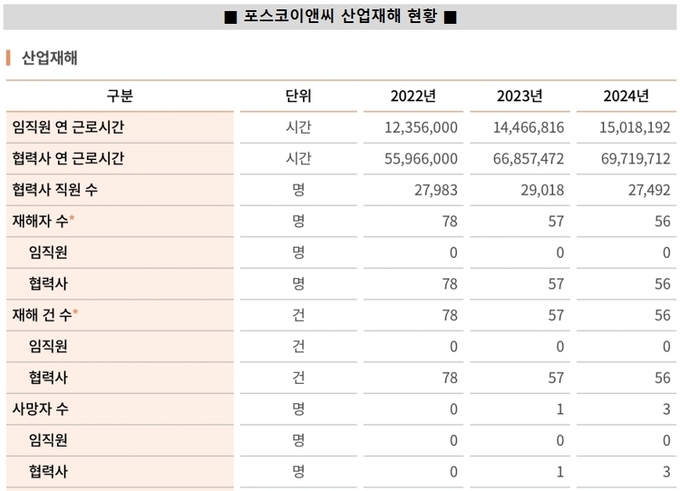The width and height of the screenshot is (680, 491).
Task: Select the value 69,719,712
Action: (x=635, y=159)
